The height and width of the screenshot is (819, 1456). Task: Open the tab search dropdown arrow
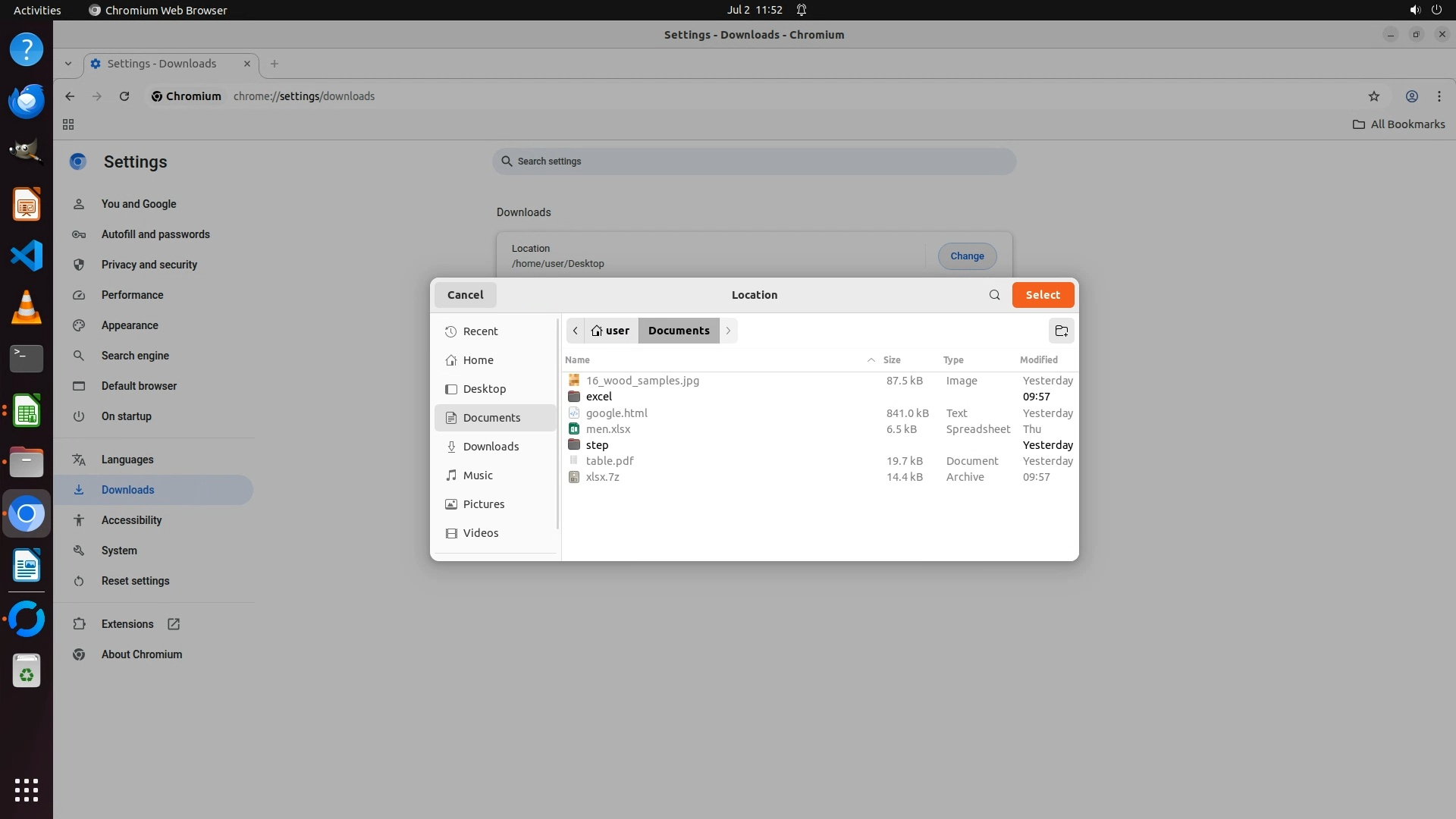[68, 64]
